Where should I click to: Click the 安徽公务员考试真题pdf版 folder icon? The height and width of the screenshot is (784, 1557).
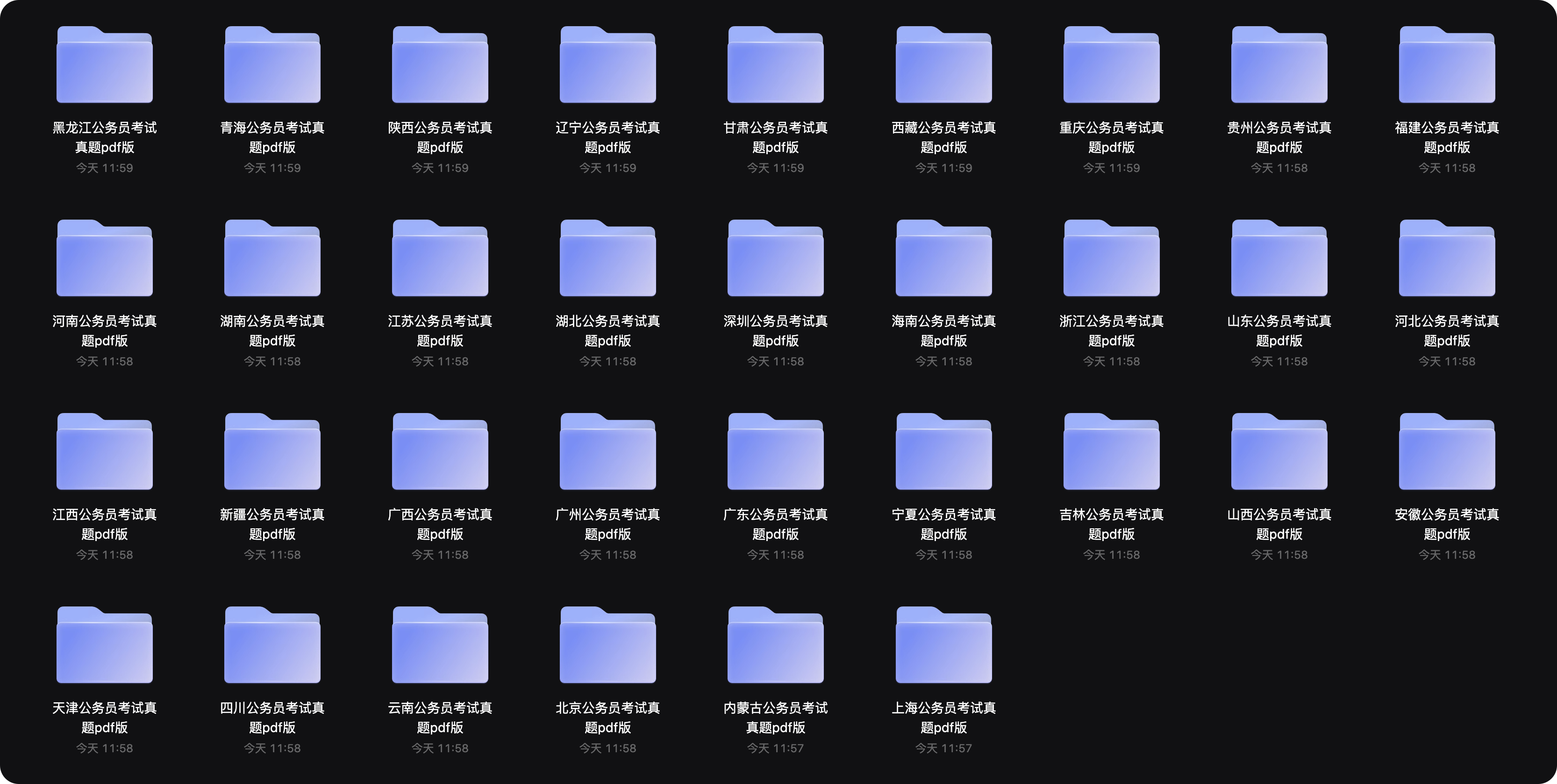[1447, 451]
